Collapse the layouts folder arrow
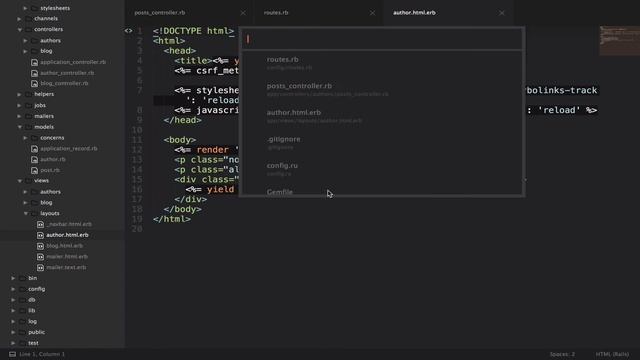Image resolution: width=640 pixels, height=360 pixels. (25, 213)
